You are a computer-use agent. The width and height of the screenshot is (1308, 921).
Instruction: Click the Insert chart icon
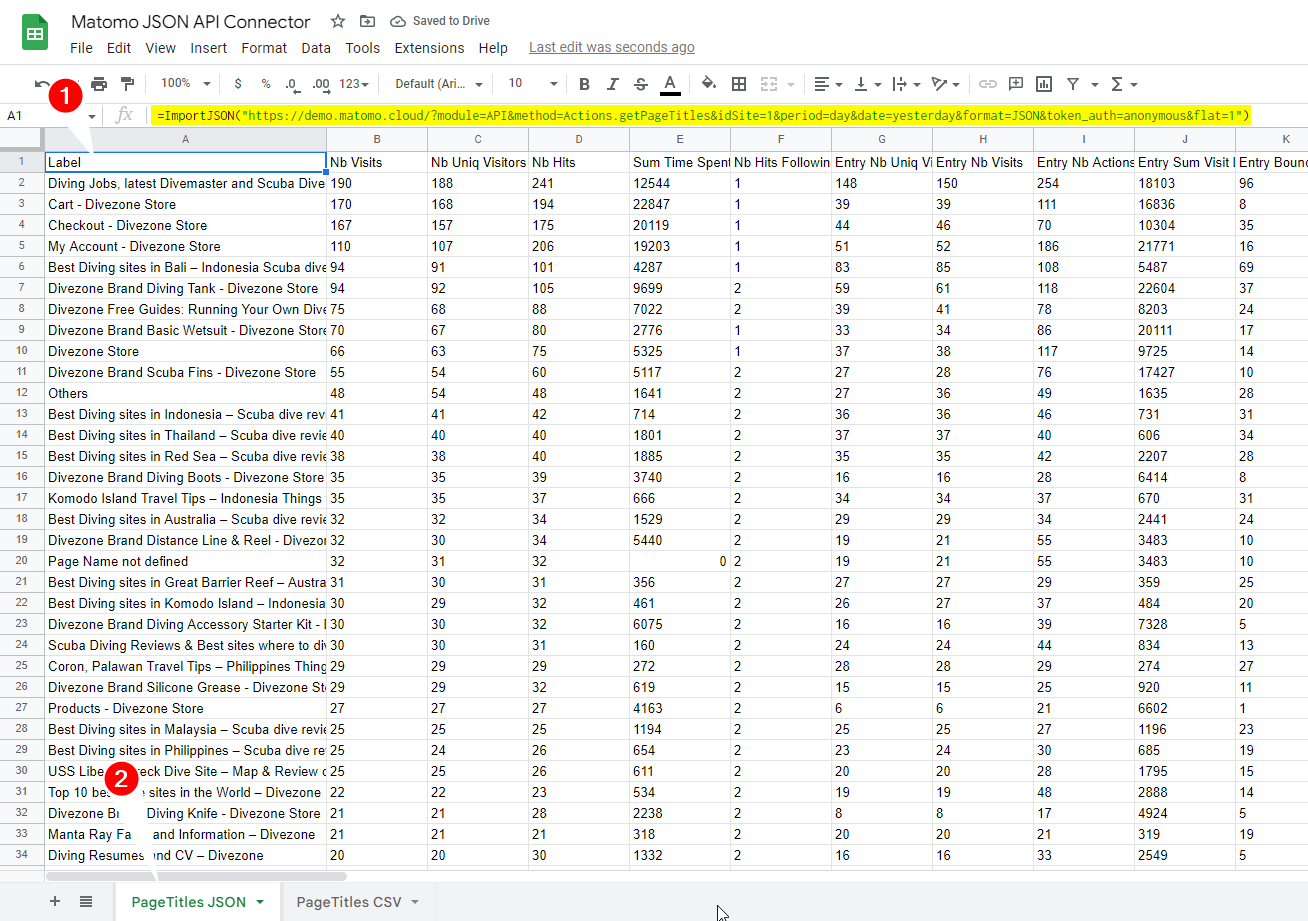click(x=1044, y=84)
